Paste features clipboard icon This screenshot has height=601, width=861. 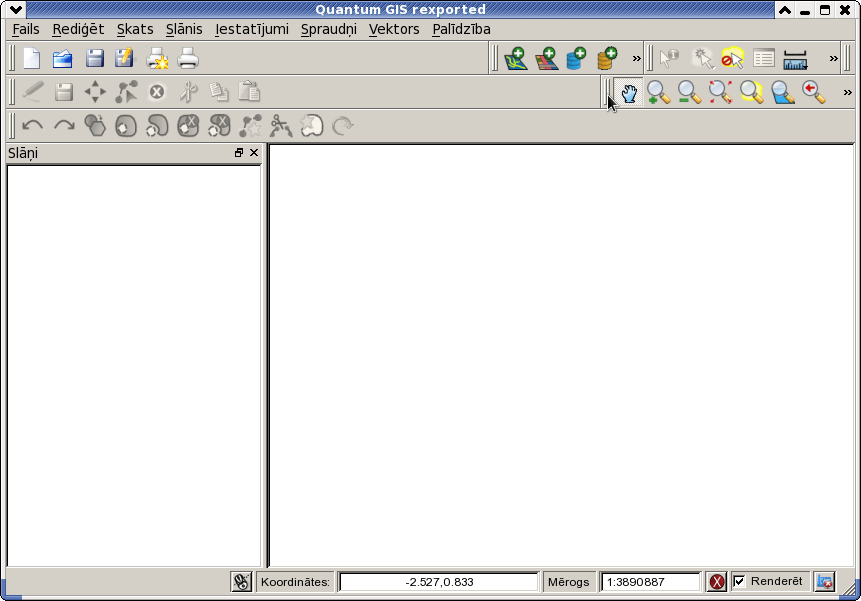pyautogui.click(x=249, y=91)
